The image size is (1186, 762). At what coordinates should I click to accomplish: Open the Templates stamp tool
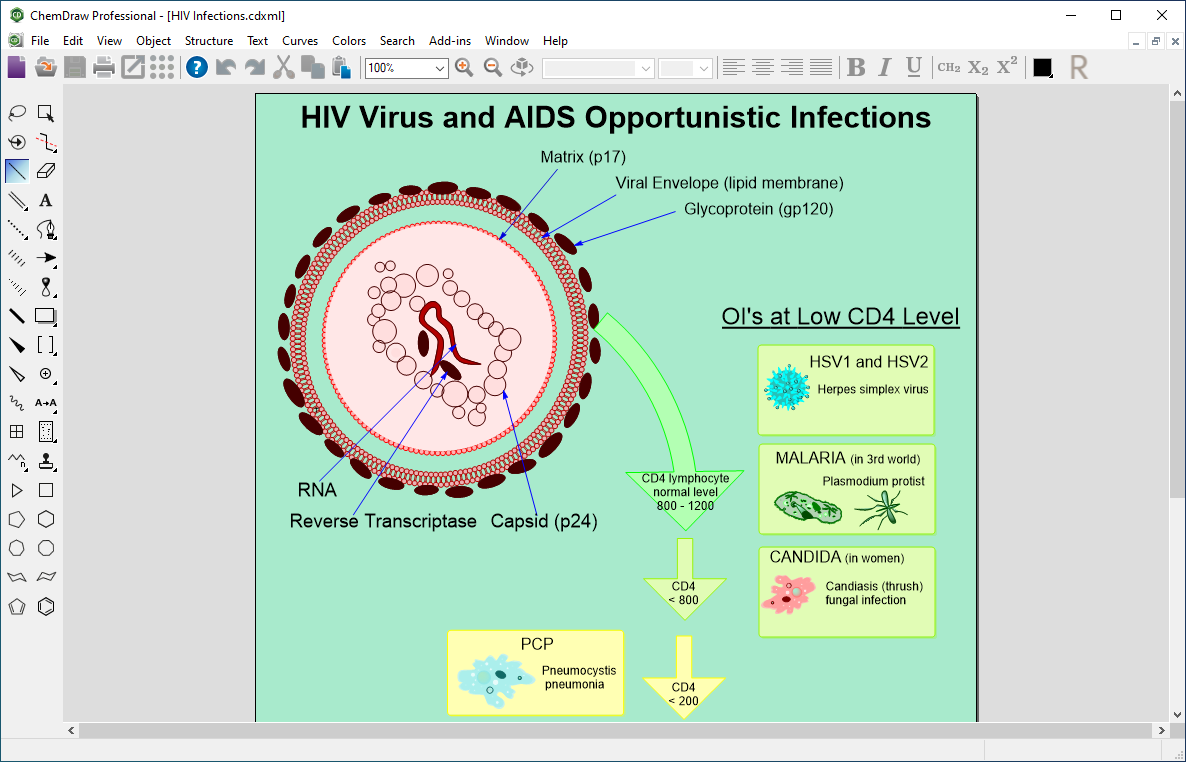[x=46, y=461]
